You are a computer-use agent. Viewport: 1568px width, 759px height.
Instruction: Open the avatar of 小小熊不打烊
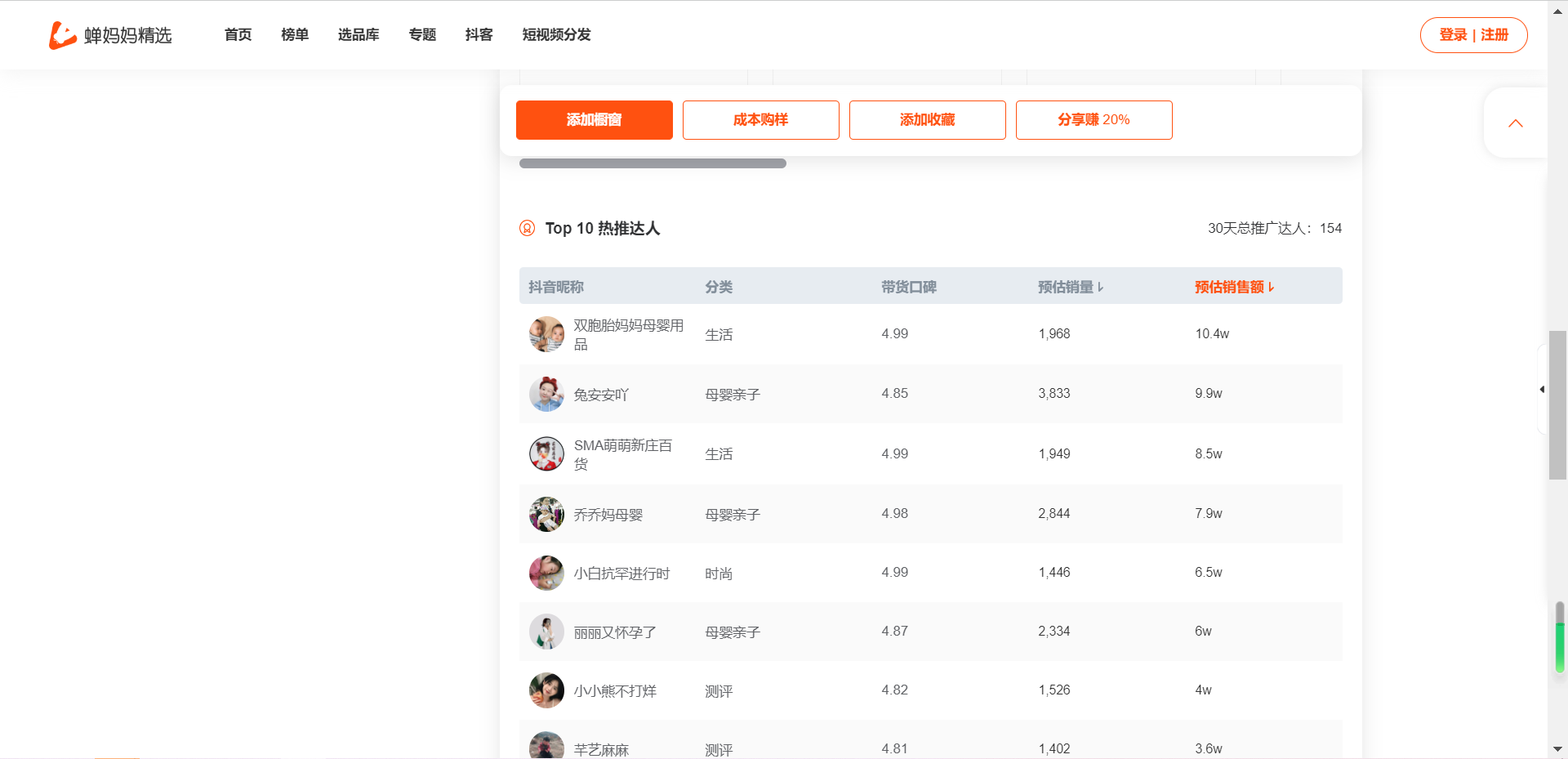tap(546, 690)
